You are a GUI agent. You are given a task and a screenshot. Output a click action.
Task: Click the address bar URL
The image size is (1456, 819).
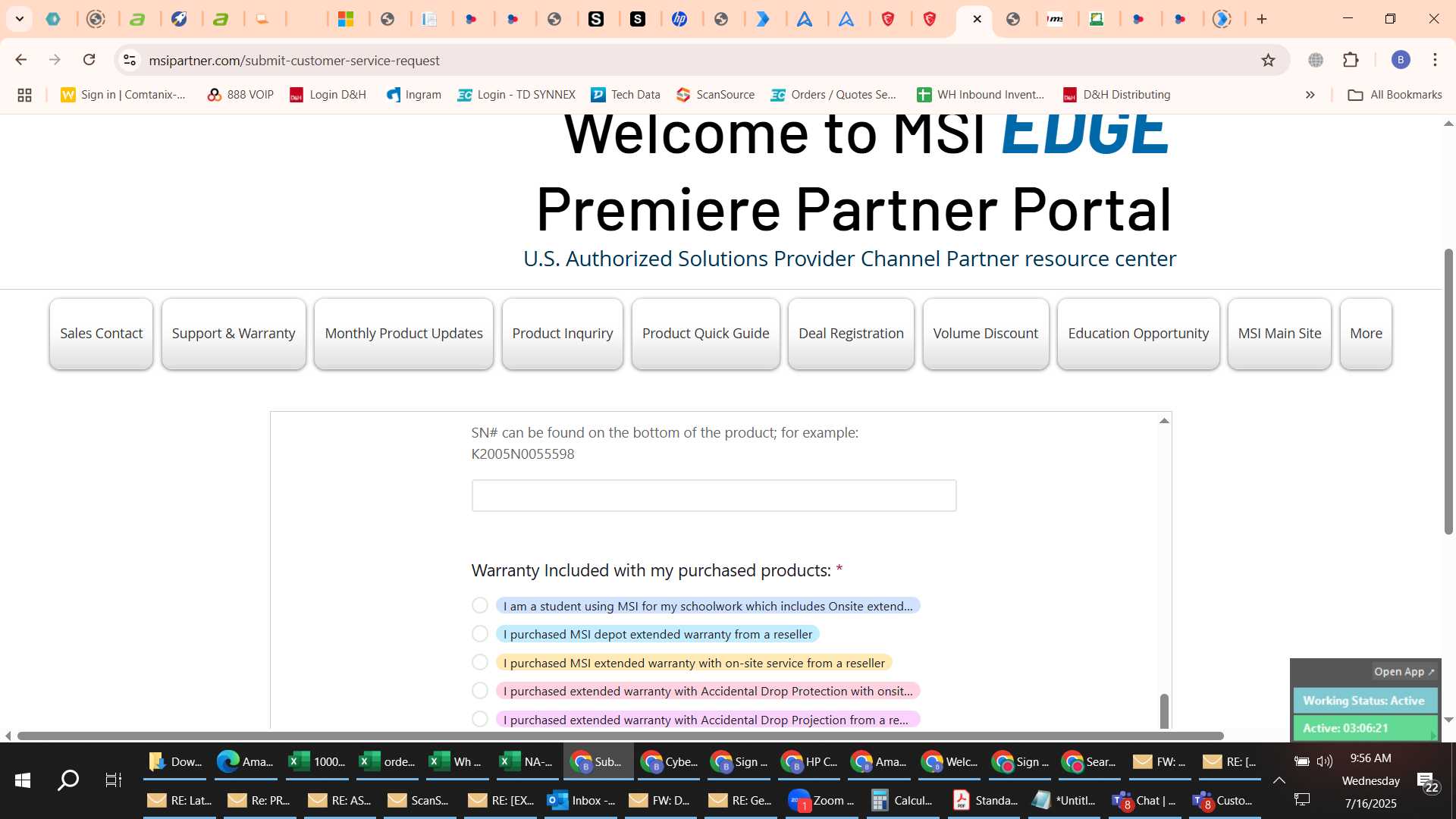(294, 60)
